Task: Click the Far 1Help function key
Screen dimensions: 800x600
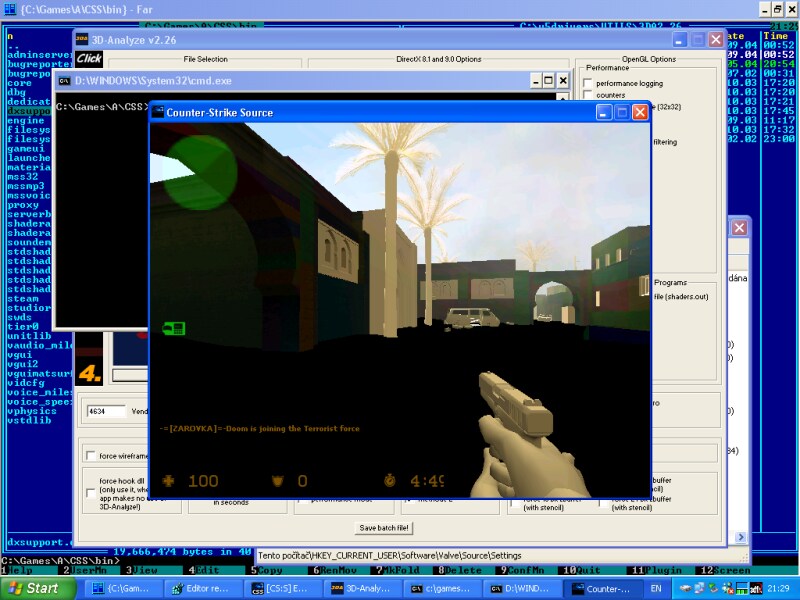Action: (x=17, y=570)
